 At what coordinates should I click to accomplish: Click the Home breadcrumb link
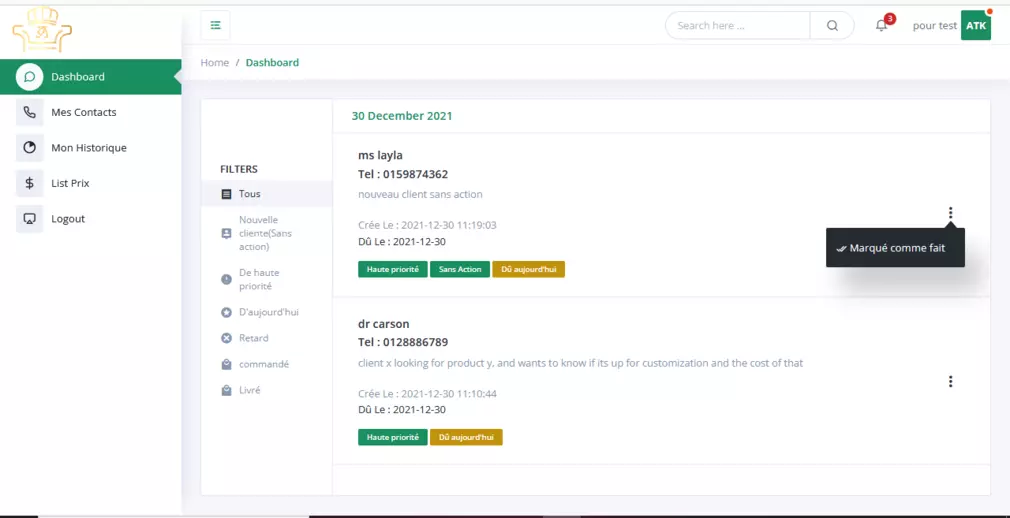tap(214, 62)
